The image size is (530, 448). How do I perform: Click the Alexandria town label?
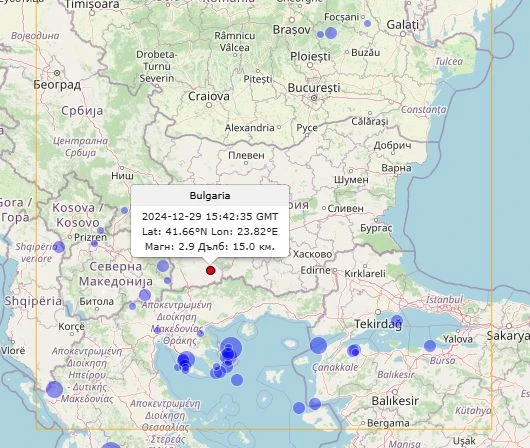249,128
